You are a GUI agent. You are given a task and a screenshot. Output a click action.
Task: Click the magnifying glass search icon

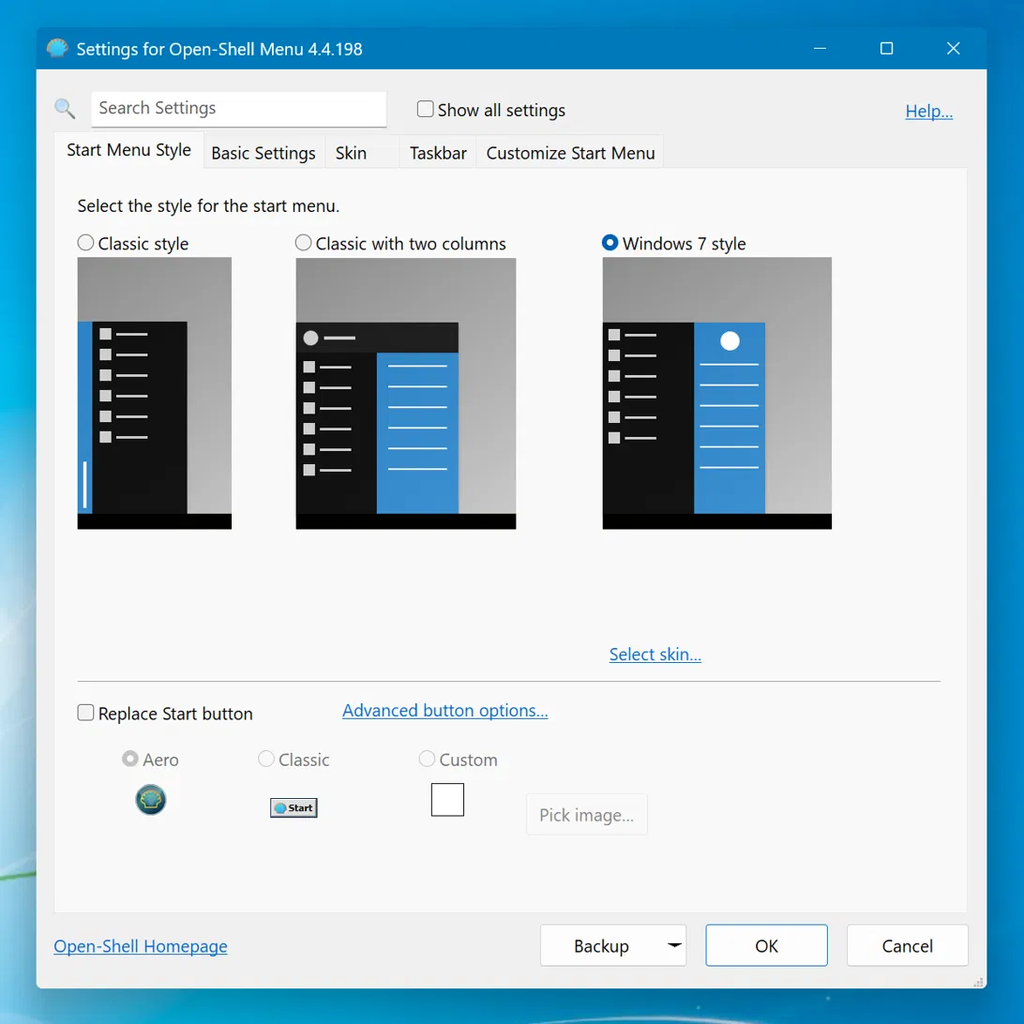(65, 108)
